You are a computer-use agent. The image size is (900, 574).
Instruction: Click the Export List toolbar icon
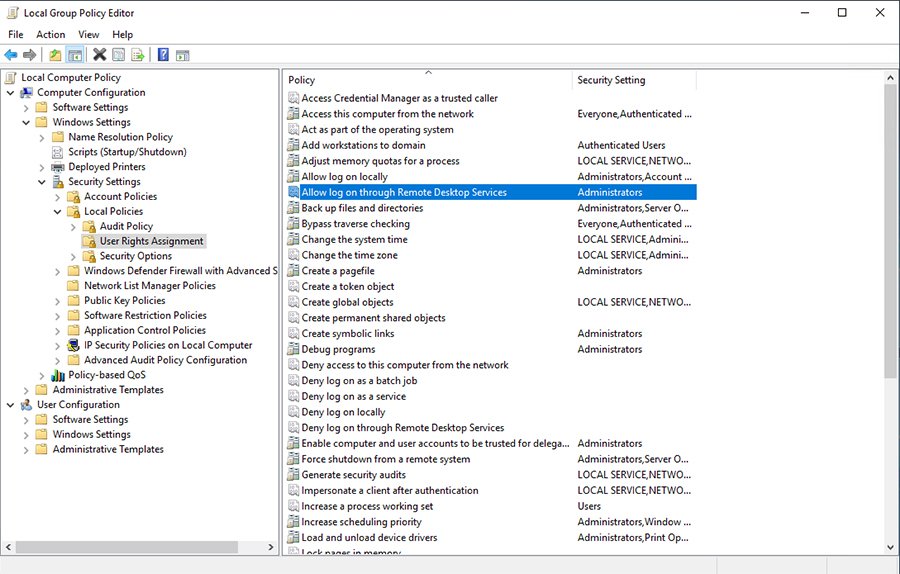(137, 55)
